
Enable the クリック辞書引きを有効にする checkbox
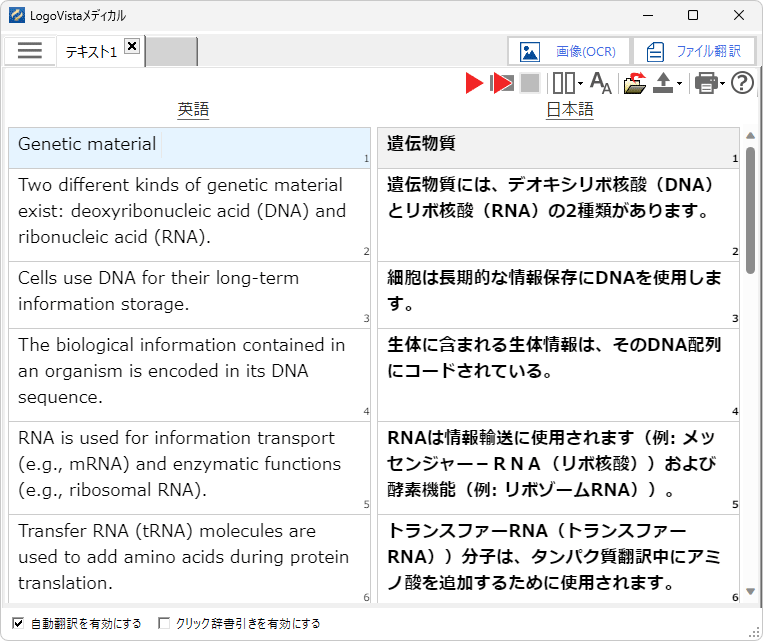164,623
